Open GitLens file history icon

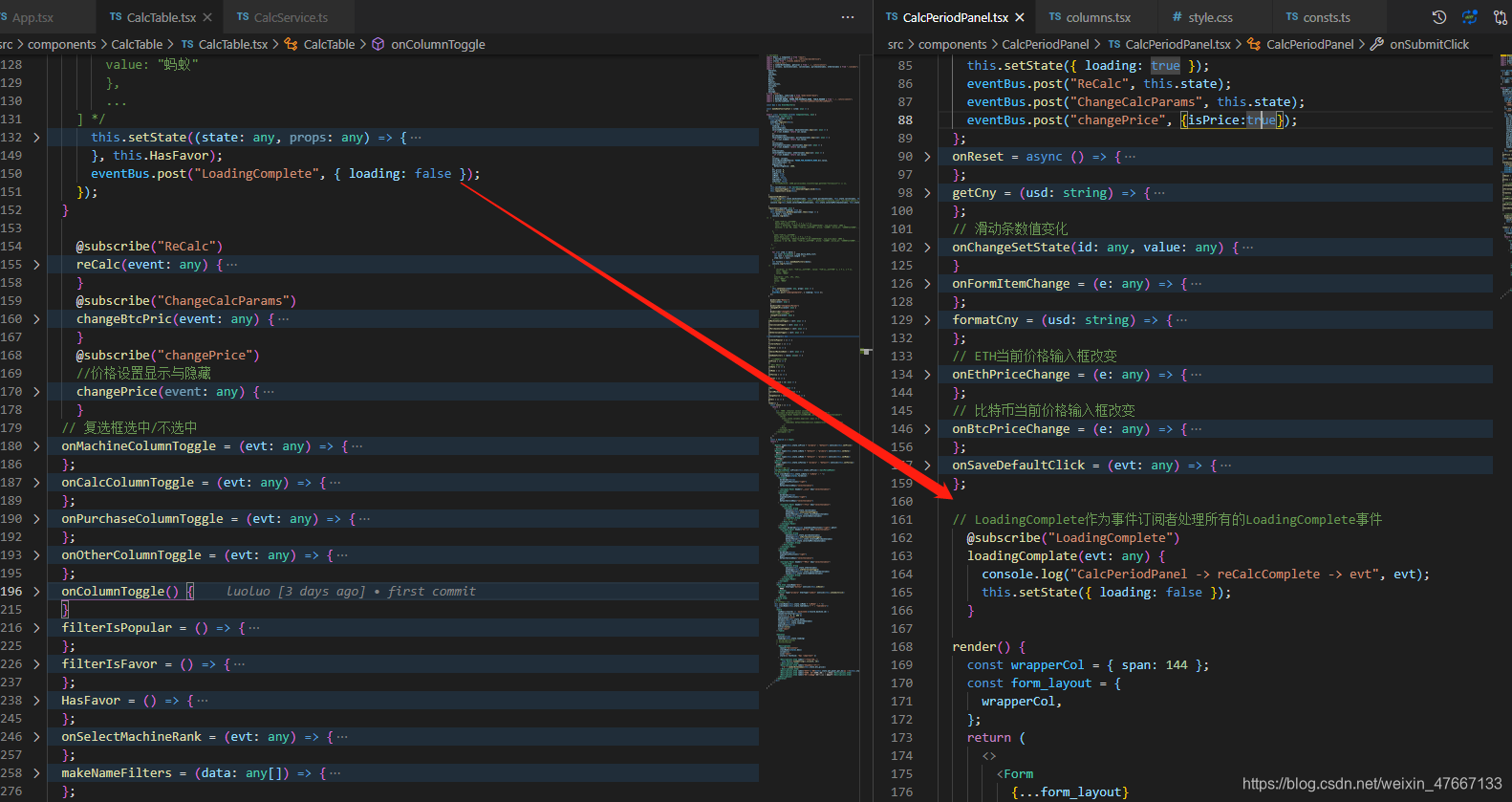tap(1439, 17)
